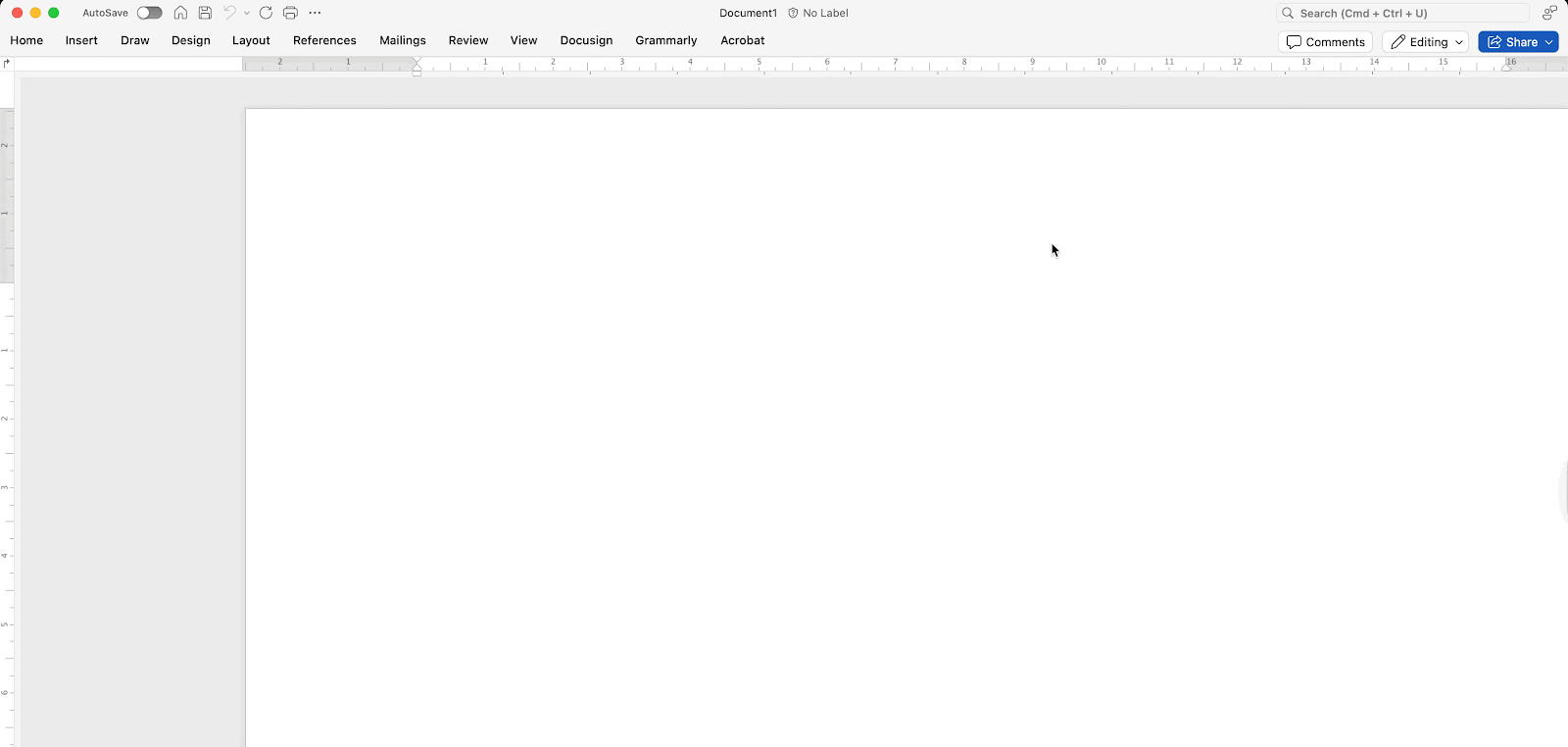Open the Insert ribbon tab
Image resolution: width=1568 pixels, height=747 pixels.
81,40
